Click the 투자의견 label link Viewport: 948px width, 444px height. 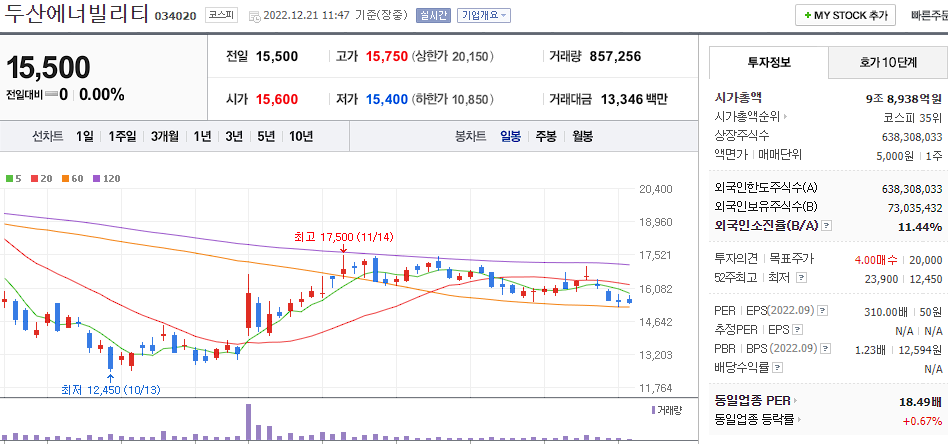[736, 260]
